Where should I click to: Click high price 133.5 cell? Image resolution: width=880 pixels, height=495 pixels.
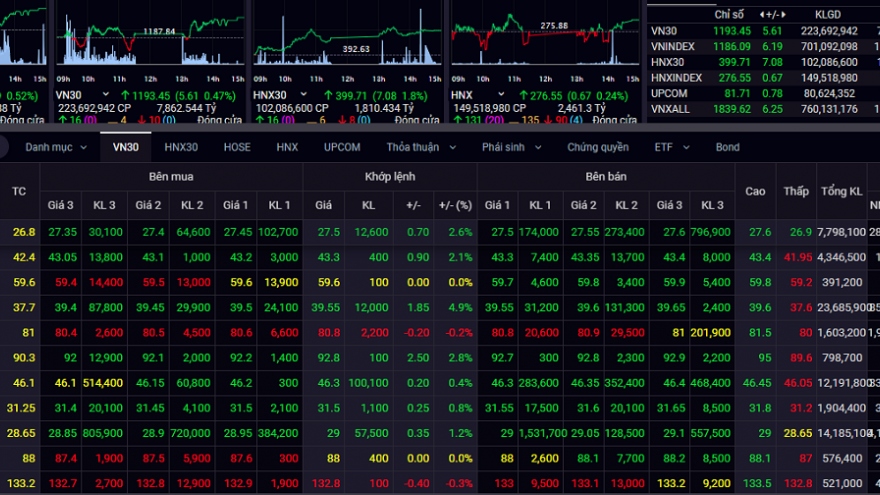(x=757, y=483)
